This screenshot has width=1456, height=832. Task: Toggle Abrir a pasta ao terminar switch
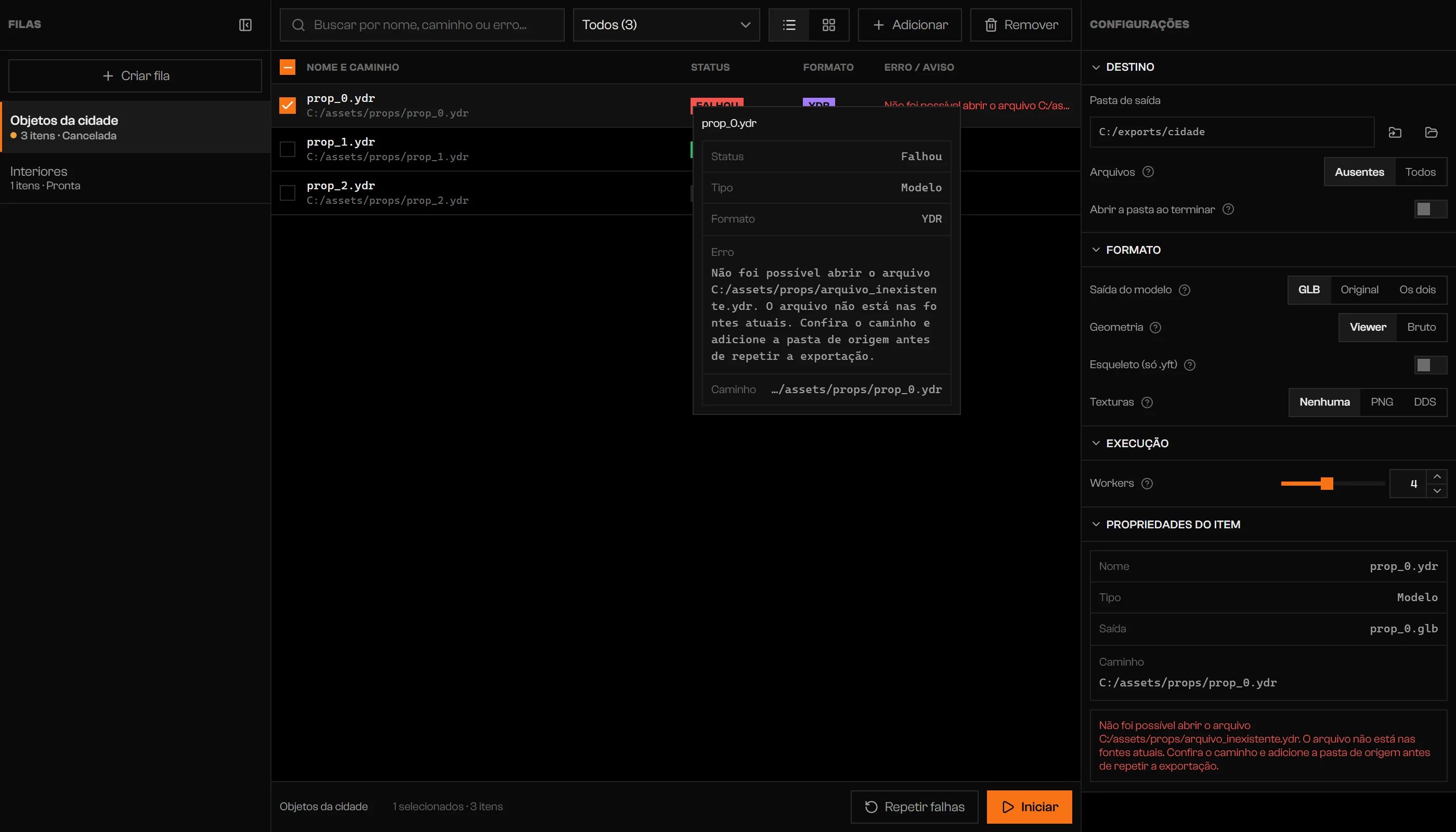[1431, 209]
